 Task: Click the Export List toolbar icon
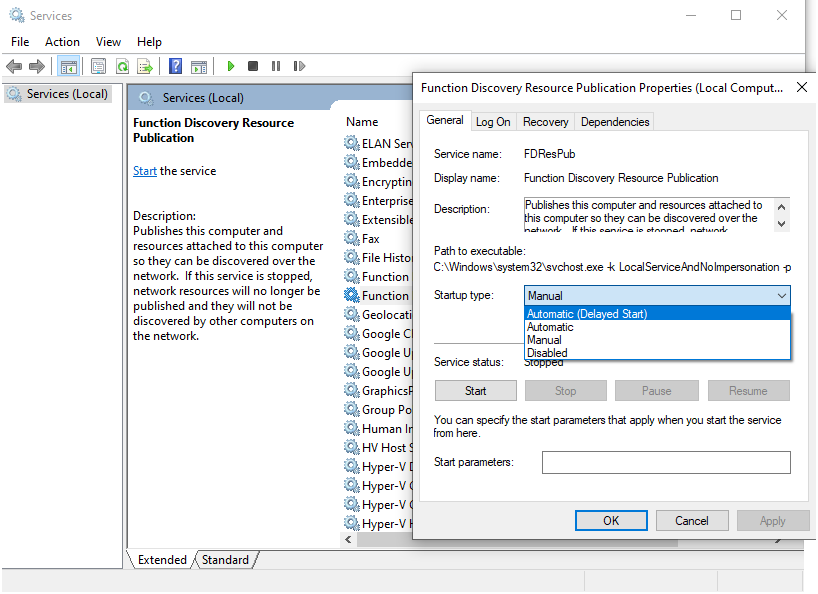(145, 66)
